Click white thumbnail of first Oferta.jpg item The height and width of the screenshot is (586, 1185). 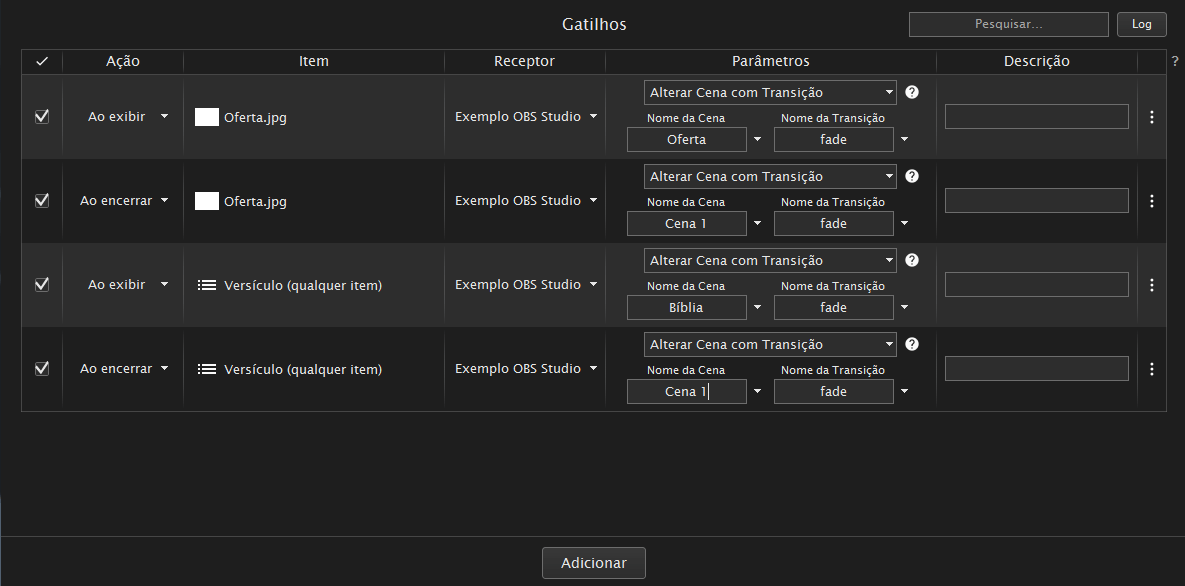(207, 117)
